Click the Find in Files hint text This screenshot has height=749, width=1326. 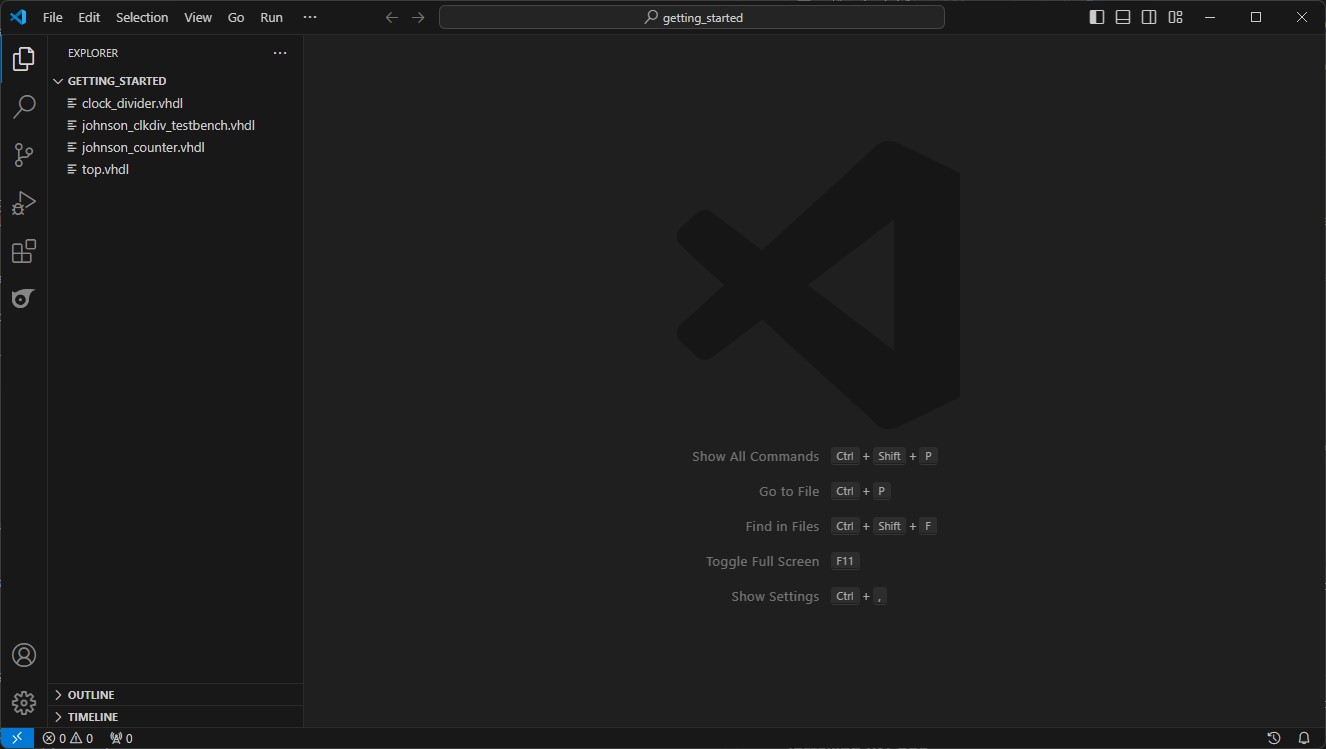pos(782,526)
